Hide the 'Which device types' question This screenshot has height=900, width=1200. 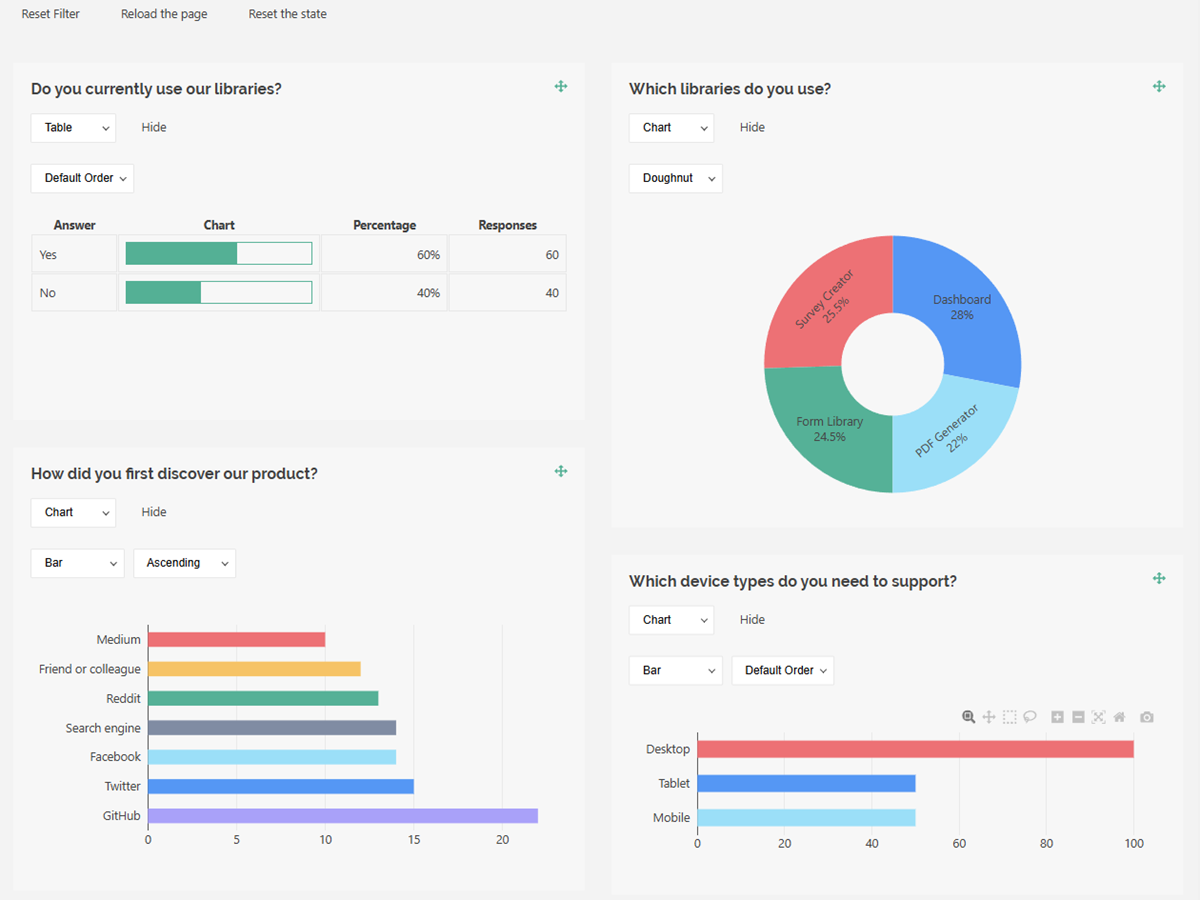click(x=752, y=619)
